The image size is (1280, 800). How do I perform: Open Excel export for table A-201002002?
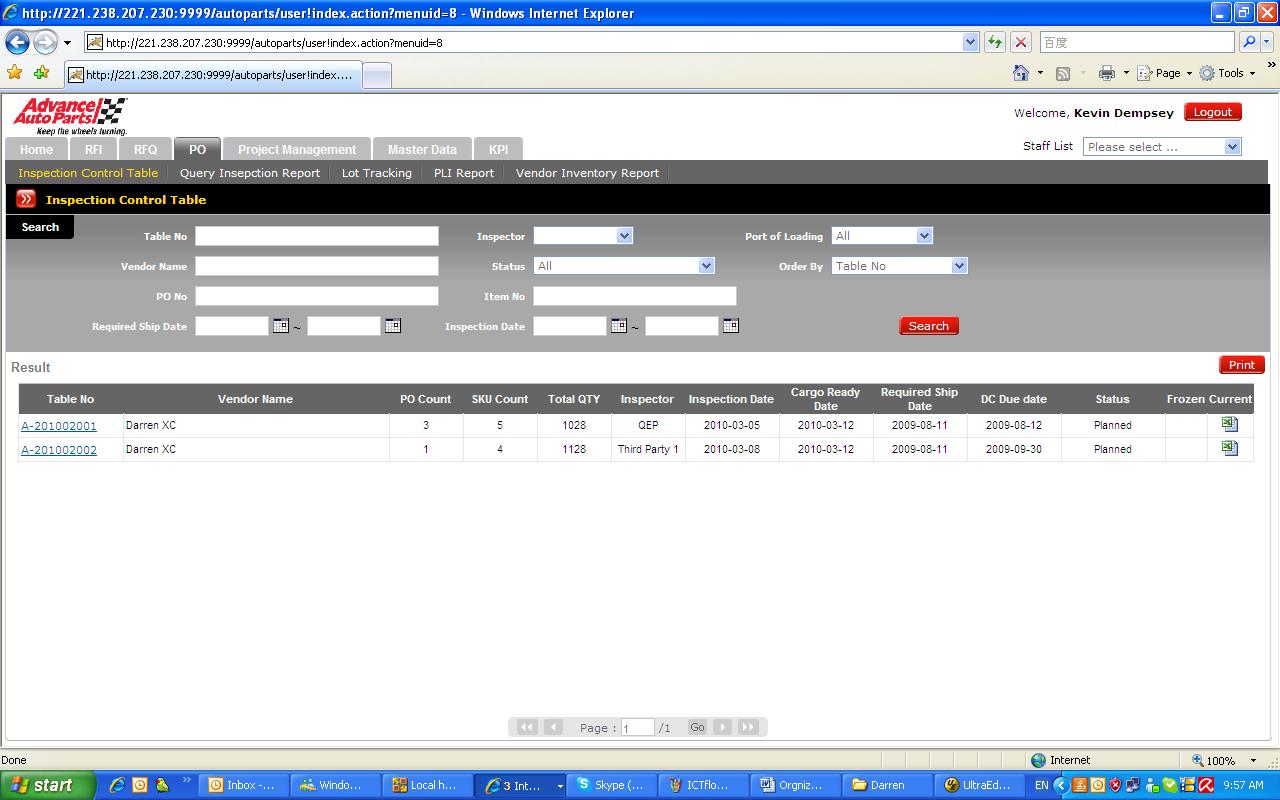pos(1229,449)
